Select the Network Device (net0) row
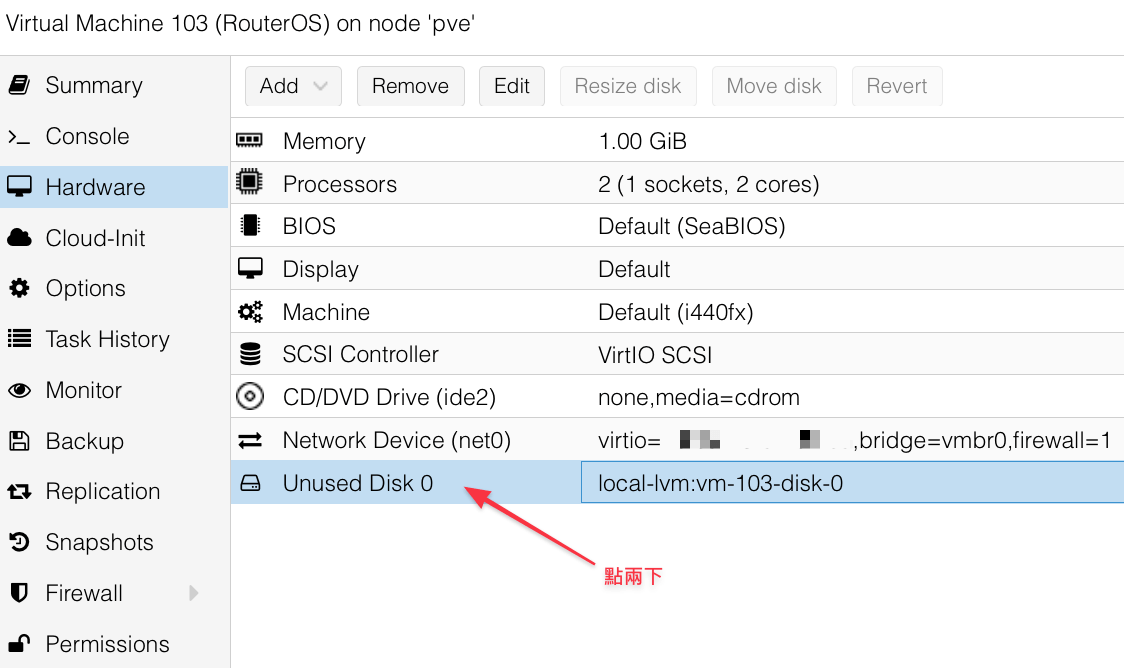Screen dimensions: 1124x668 pyautogui.click(x=677, y=439)
